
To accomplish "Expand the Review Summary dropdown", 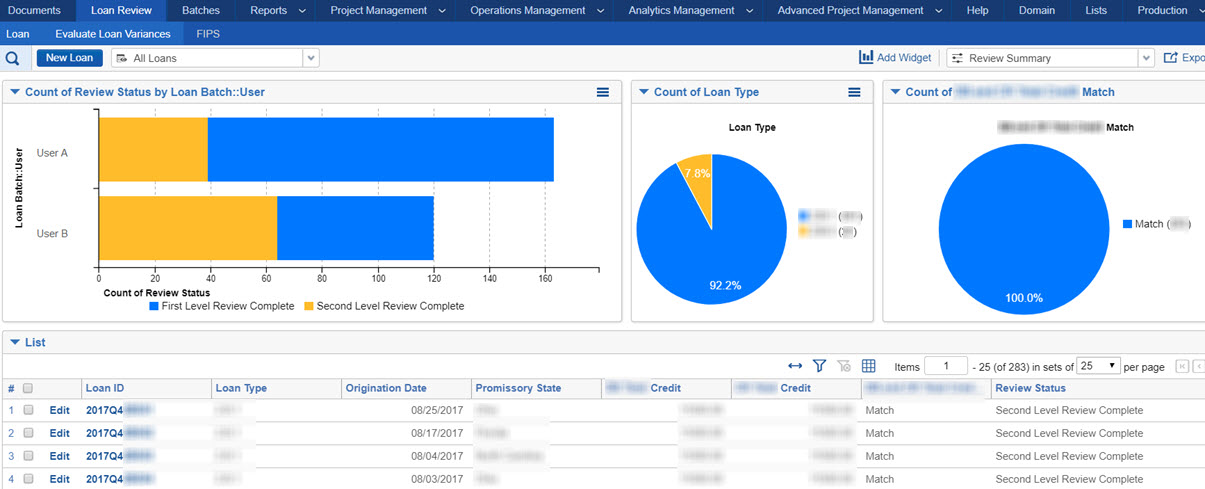I will coord(1146,58).
